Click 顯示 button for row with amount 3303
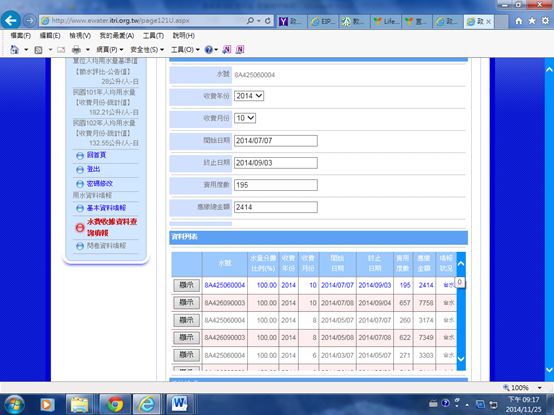 click(x=187, y=355)
